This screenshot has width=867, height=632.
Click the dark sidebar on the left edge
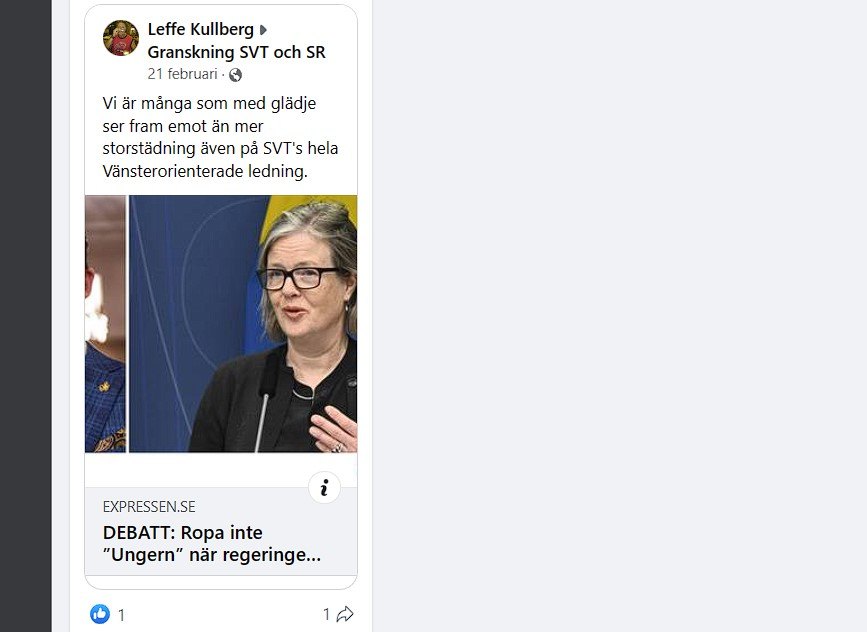[x=25, y=316]
